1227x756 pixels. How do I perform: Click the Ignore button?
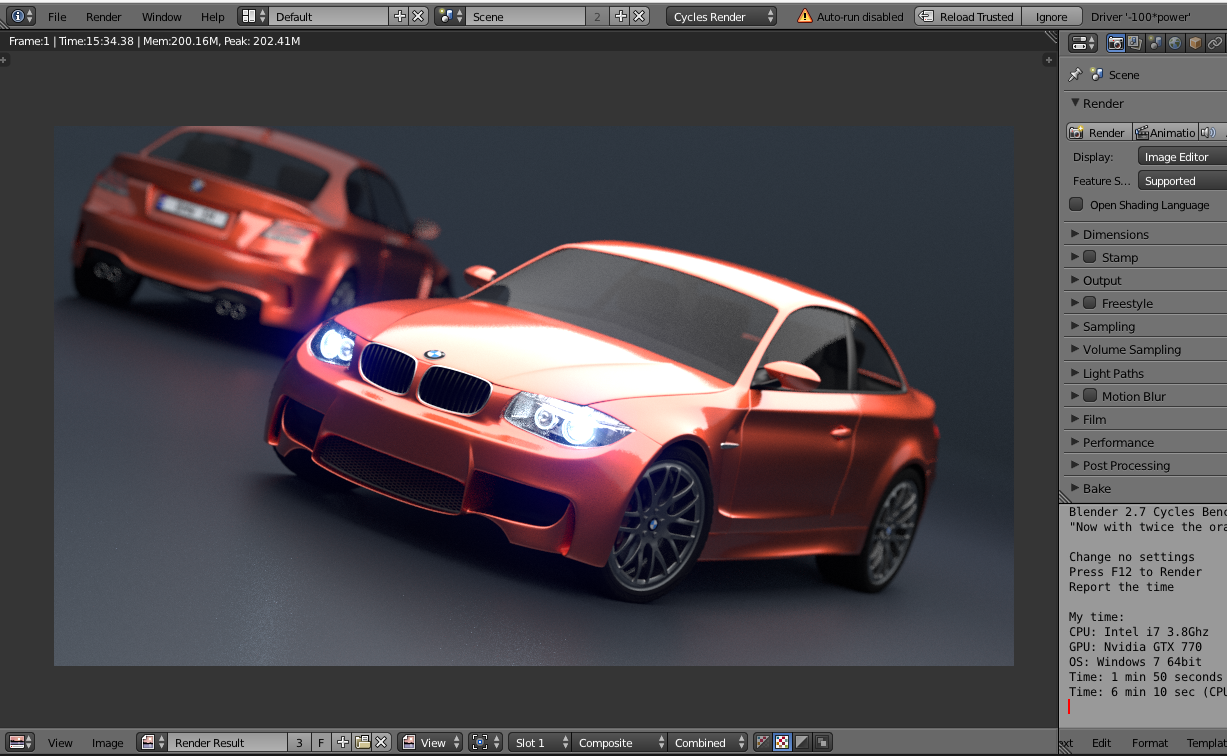(x=1052, y=16)
